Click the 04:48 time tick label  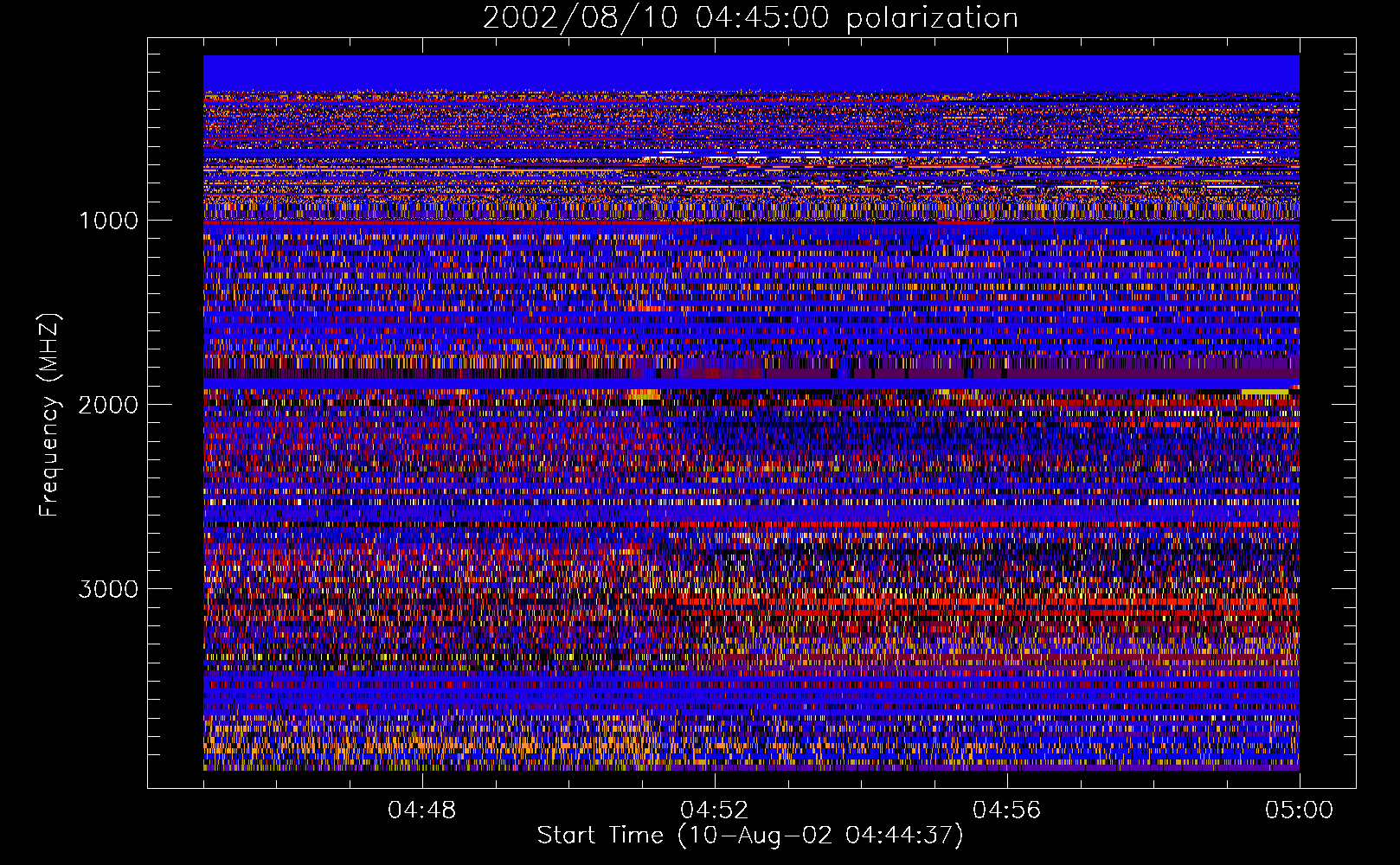pos(421,811)
